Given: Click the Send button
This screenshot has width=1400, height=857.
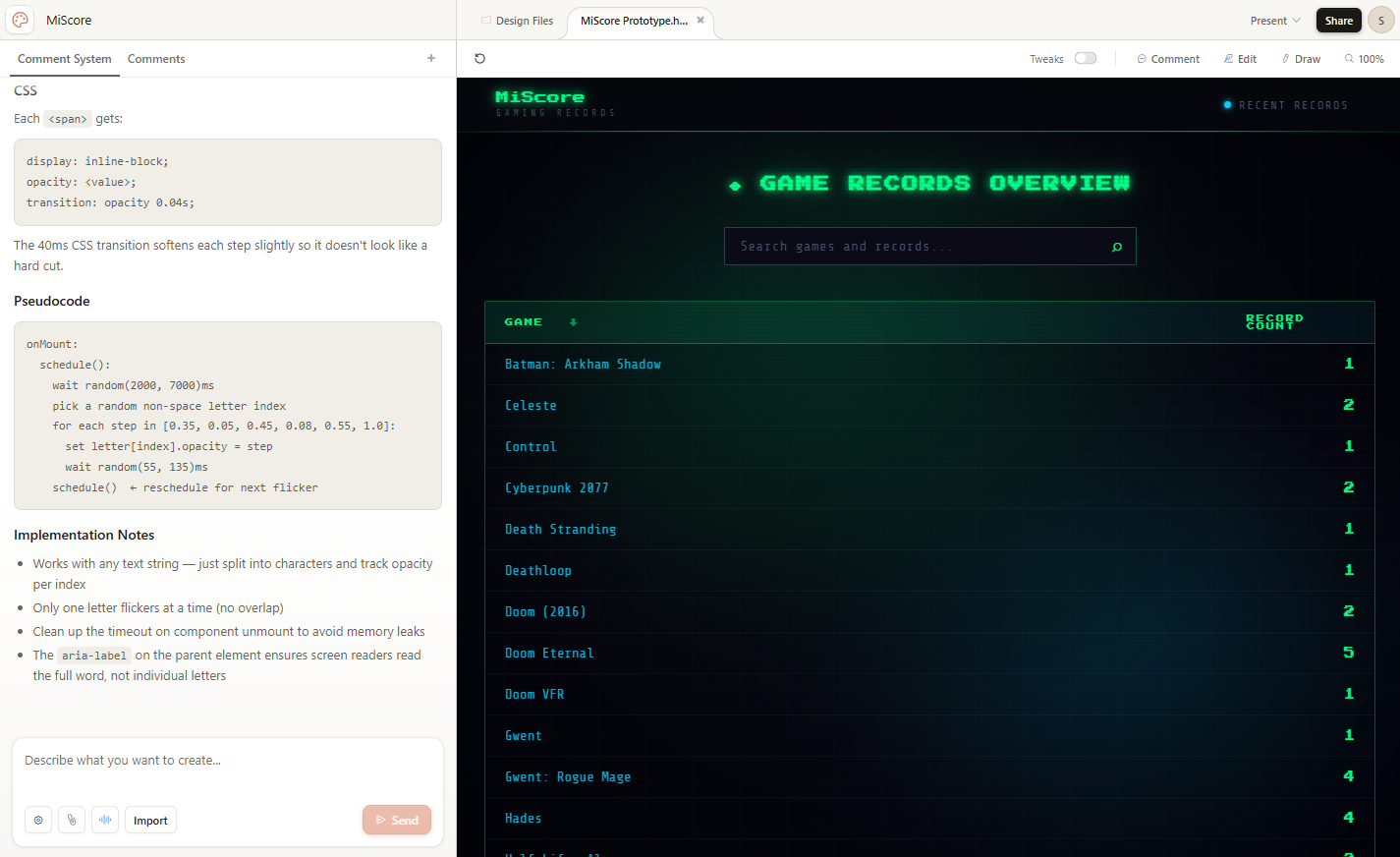Looking at the screenshot, I should [x=397, y=820].
